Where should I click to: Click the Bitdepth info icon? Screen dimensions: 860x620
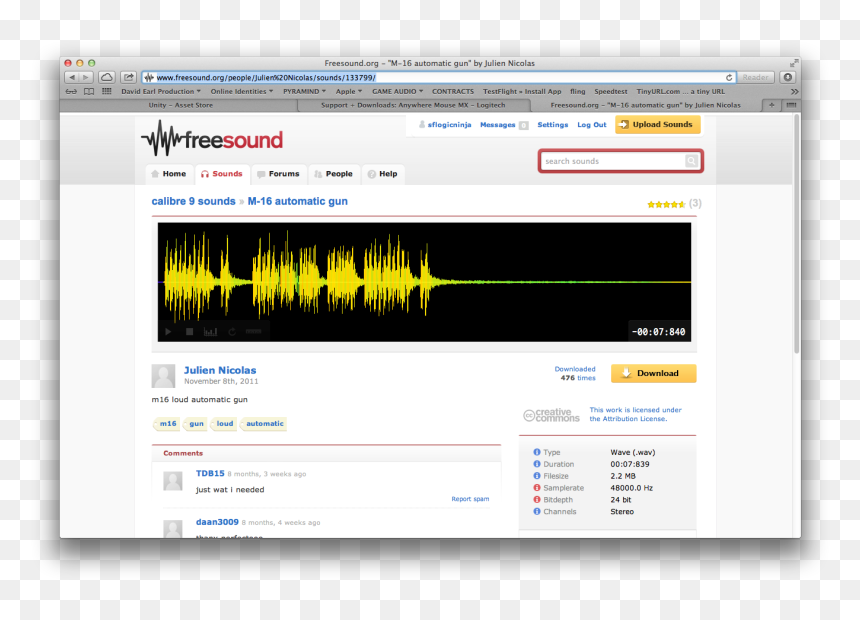[536, 499]
